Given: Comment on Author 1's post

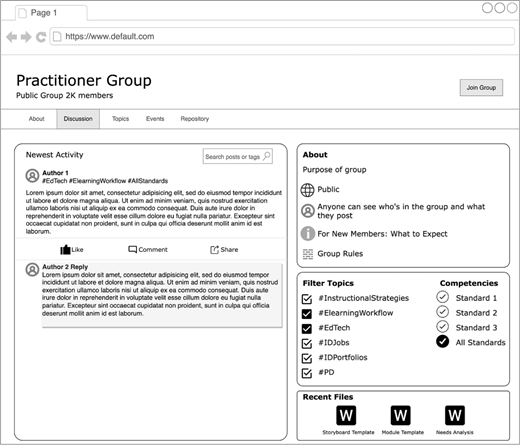Looking at the screenshot, I should coord(148,249).
